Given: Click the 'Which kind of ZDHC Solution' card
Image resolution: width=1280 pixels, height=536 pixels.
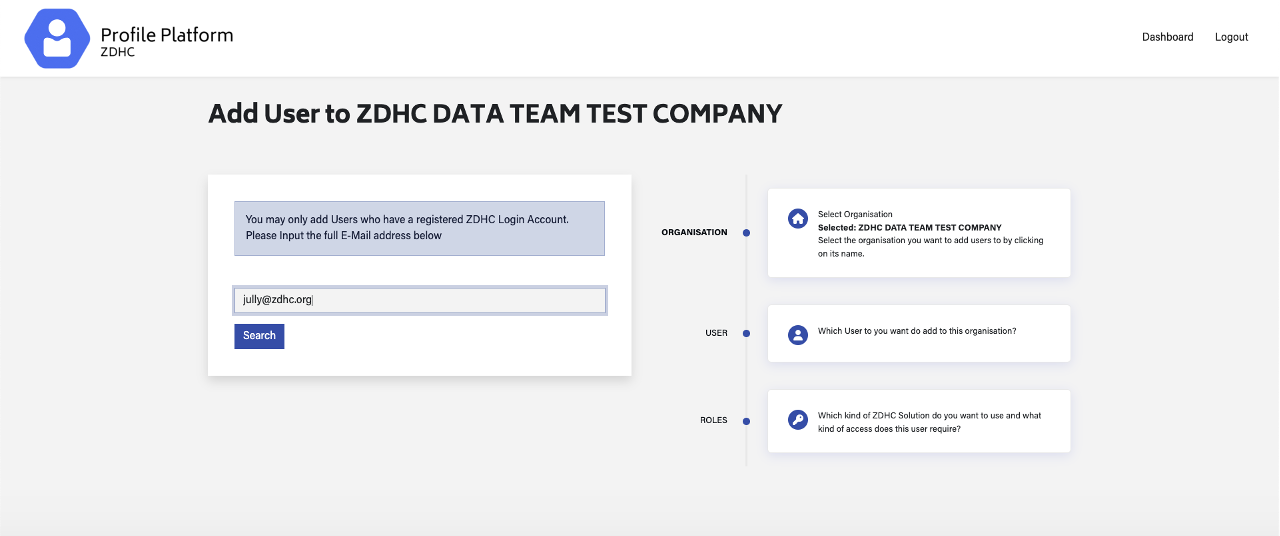Looking at the screenshot, I should pos(930,422).
